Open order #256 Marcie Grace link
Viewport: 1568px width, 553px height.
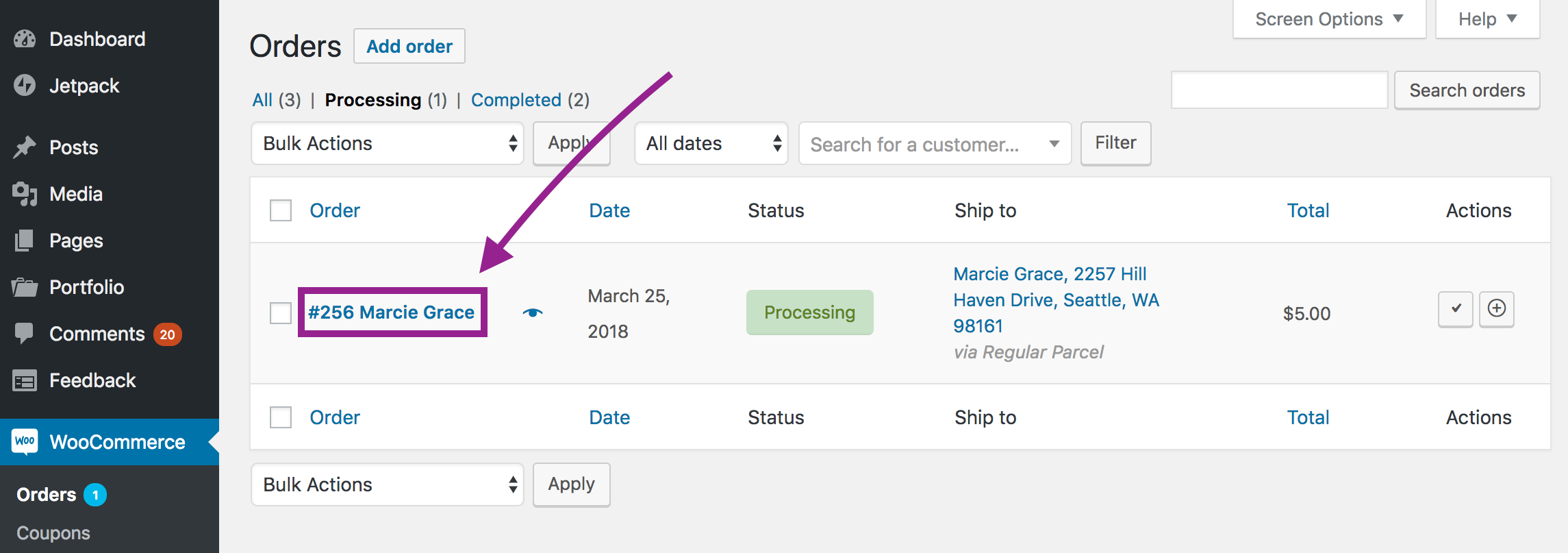391,312
